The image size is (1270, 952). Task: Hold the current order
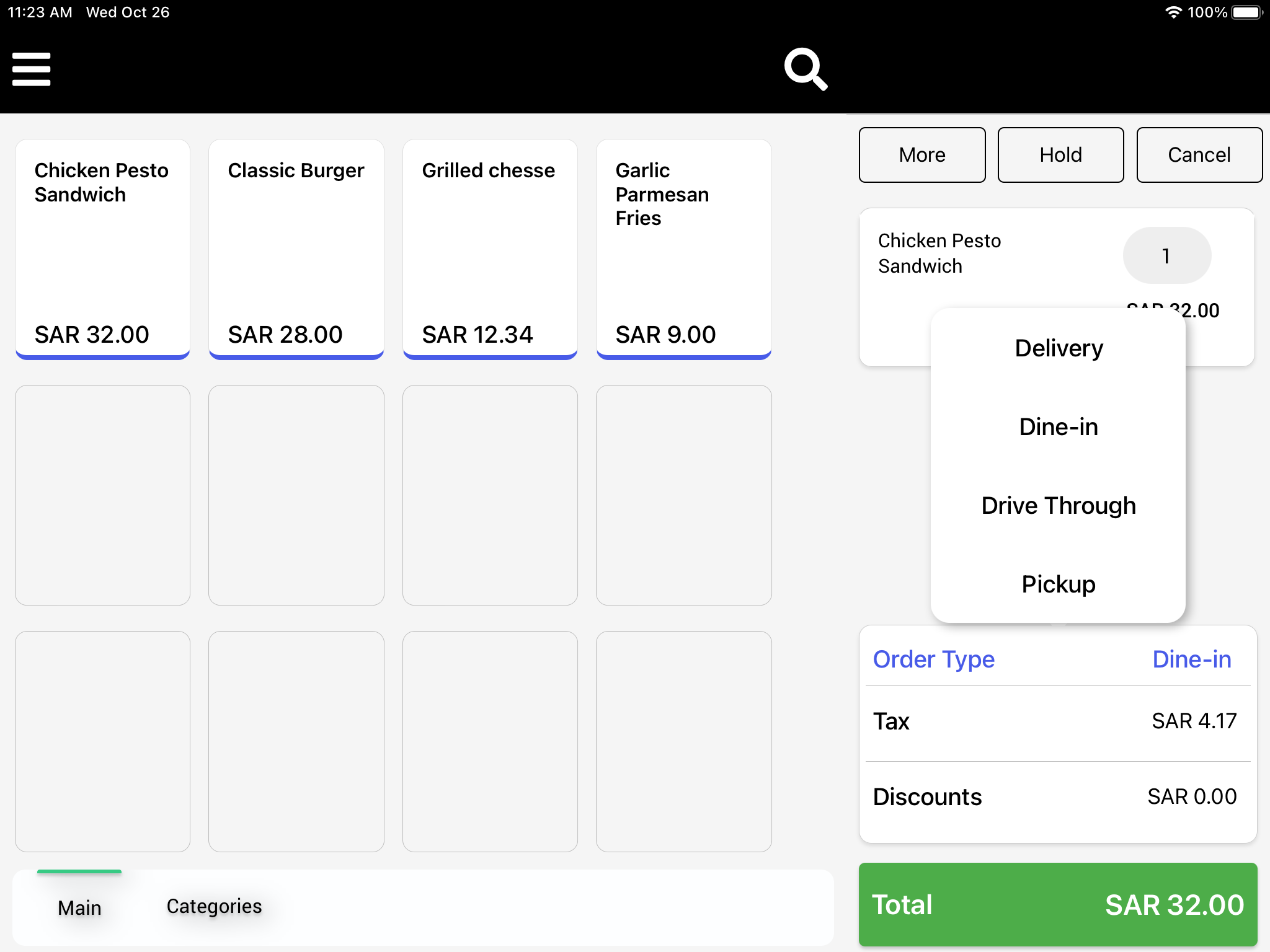(x=1060, y=155)
